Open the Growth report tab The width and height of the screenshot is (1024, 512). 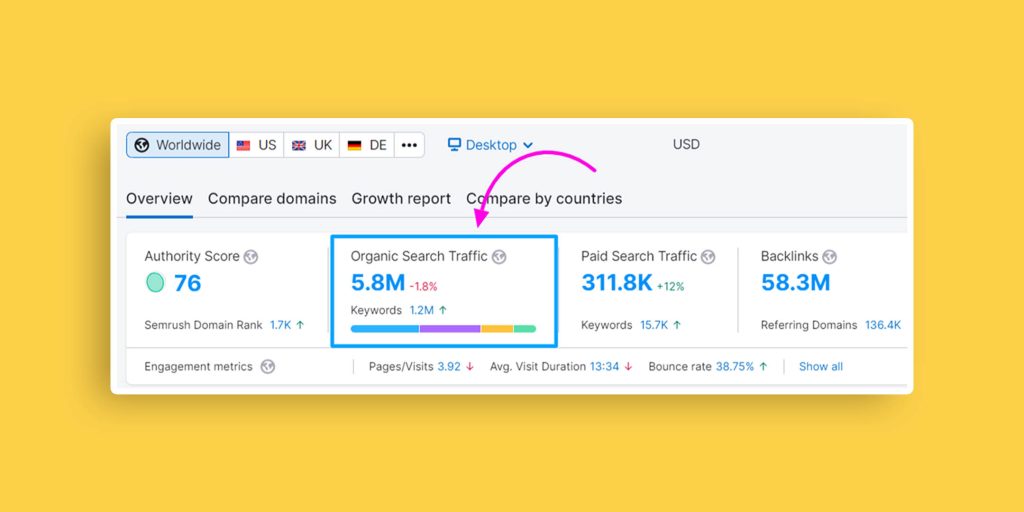pyautogui.click(x=401, y=199)
